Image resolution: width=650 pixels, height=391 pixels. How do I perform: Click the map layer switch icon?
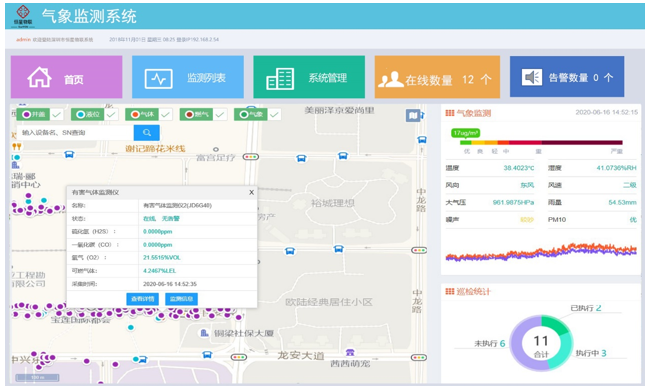point(413,115)
